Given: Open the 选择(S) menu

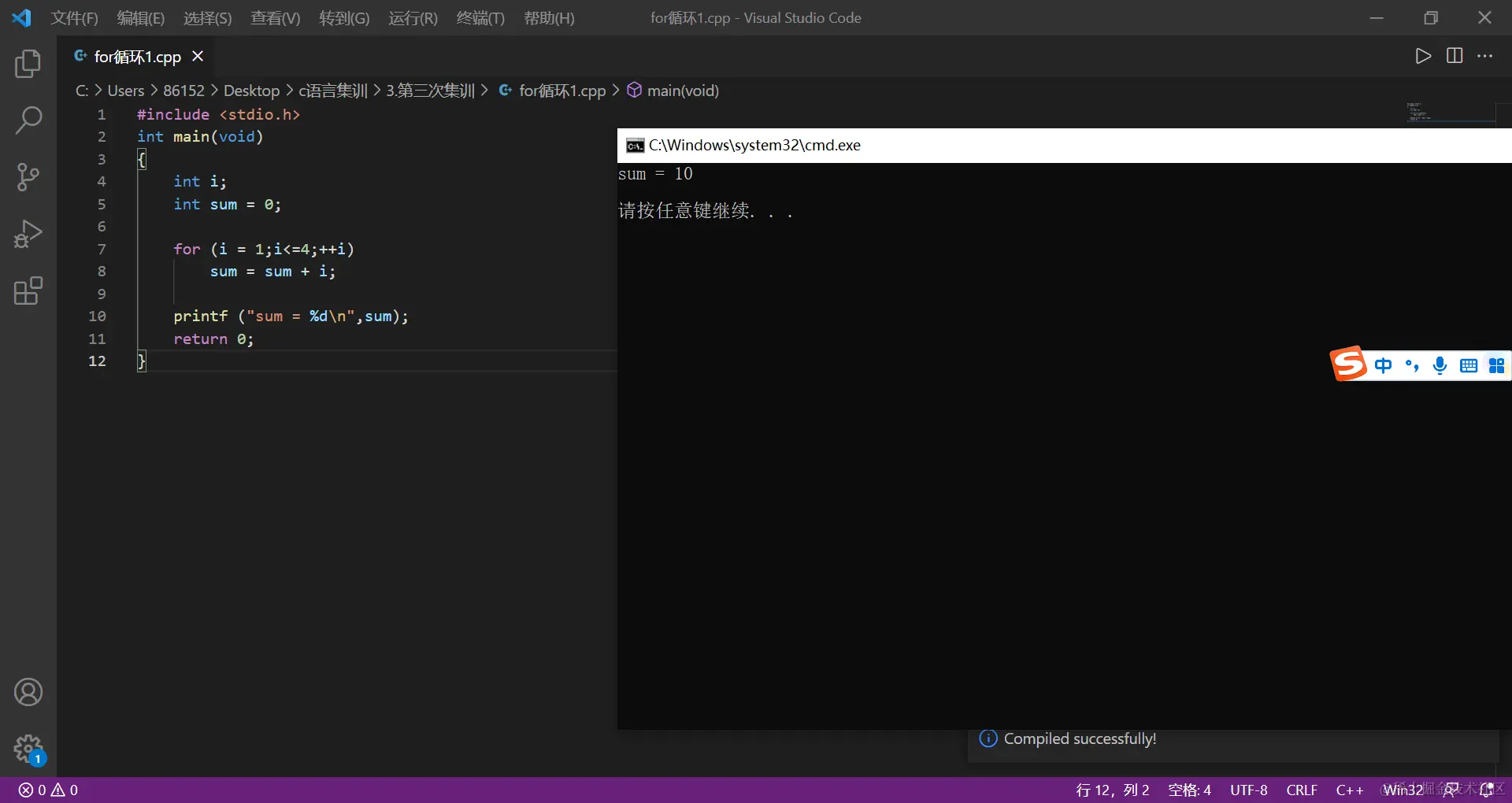Looking at the screenshot, I should (207, 18).
